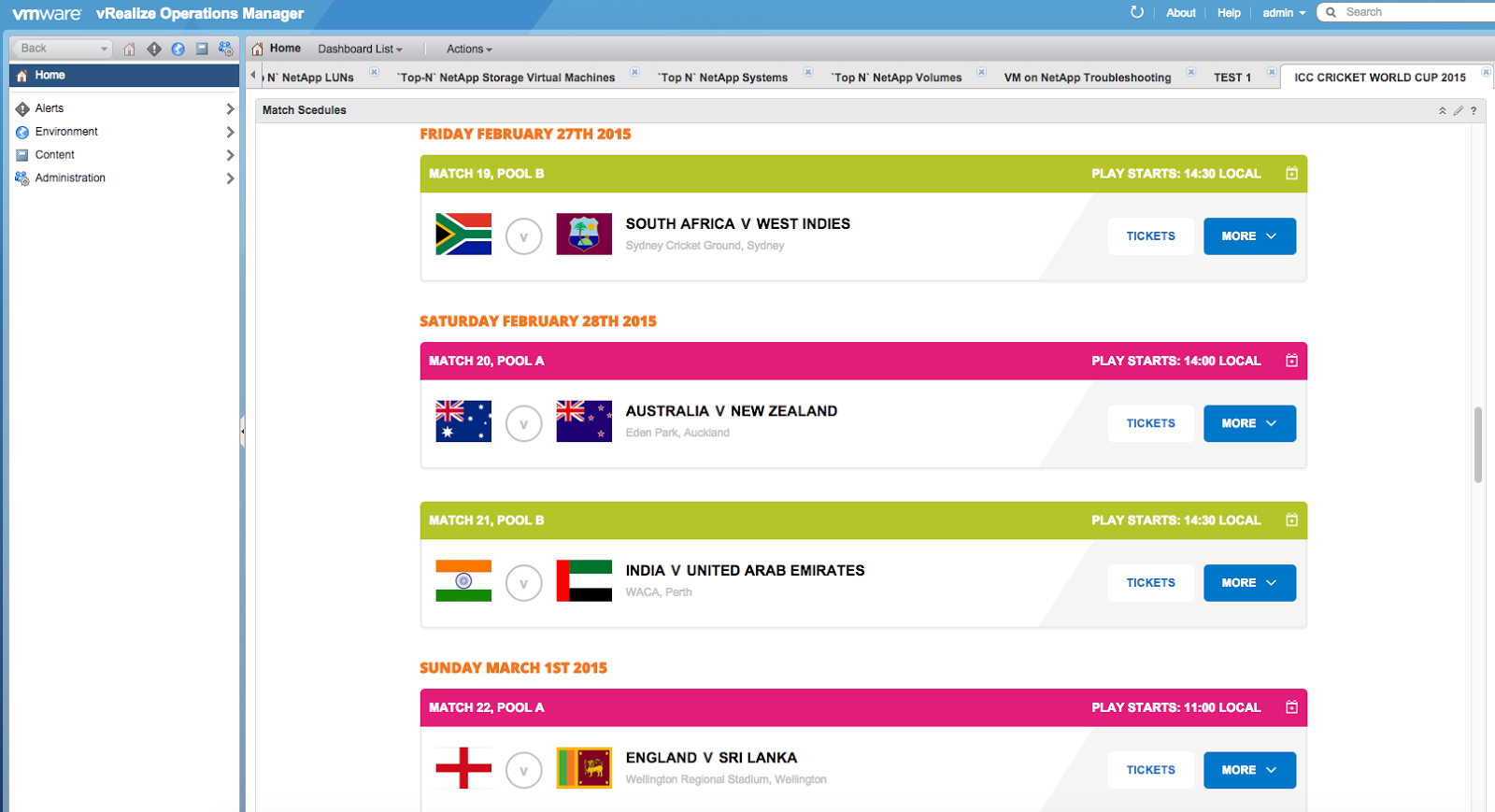Image resolution: width=1495 pixels, height=812 pixels.
Task: Close the Top N NetApp Volumes tab
Action: point(981,72)
